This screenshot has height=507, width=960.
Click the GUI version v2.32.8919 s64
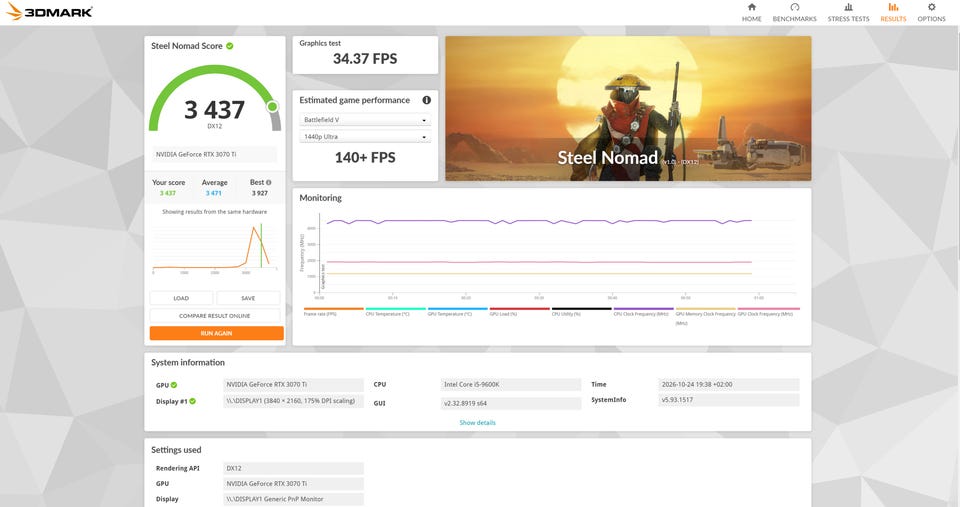coord(511,404)
